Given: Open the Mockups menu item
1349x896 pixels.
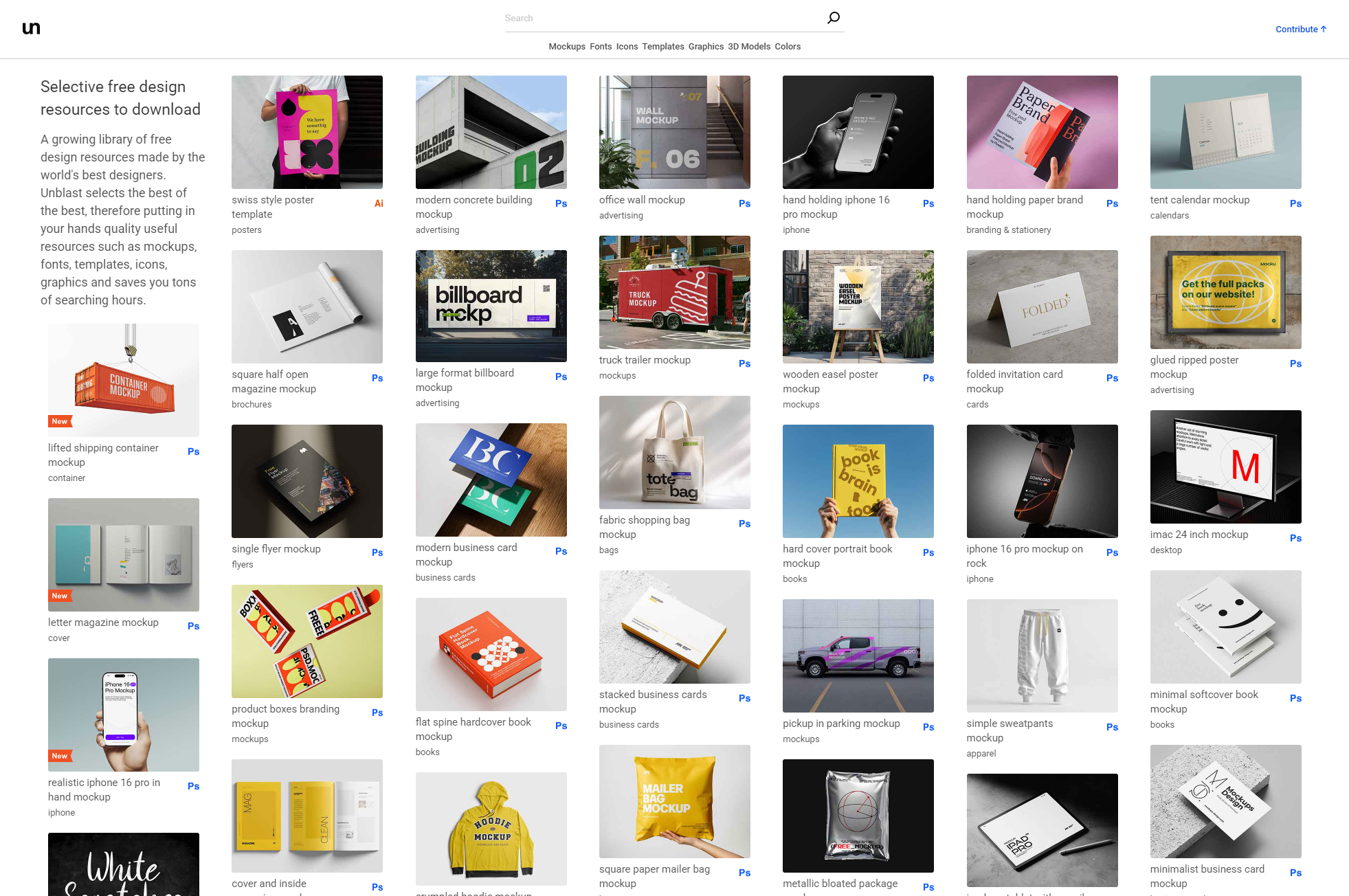Looking at the screenshot, I should point(567,47).
